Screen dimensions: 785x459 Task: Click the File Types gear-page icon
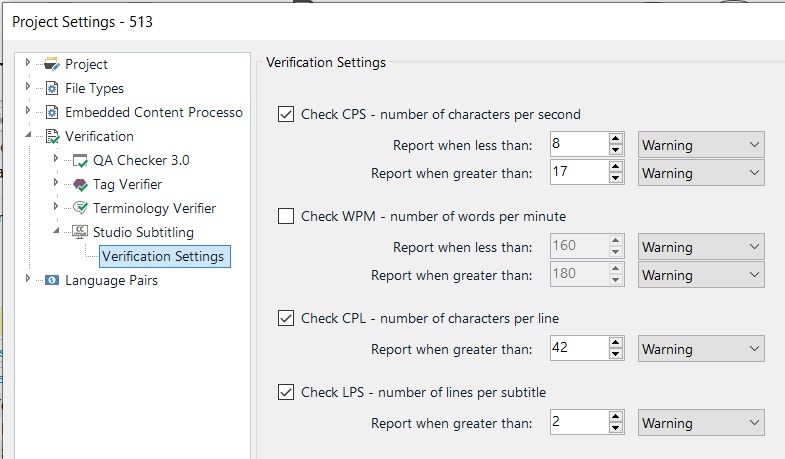[x=52, y=88]
